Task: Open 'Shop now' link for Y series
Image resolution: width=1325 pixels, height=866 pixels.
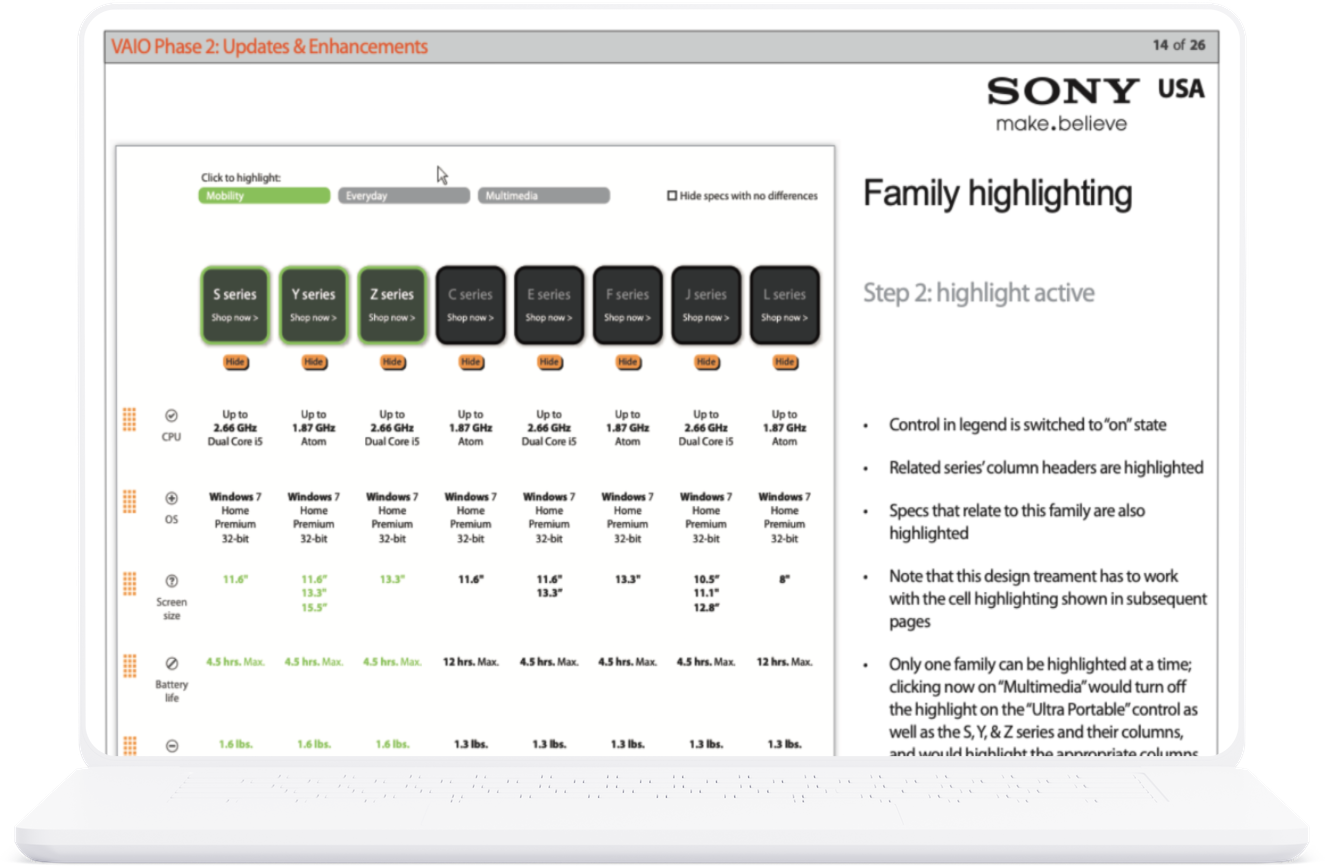Action: tap(313, 318)
